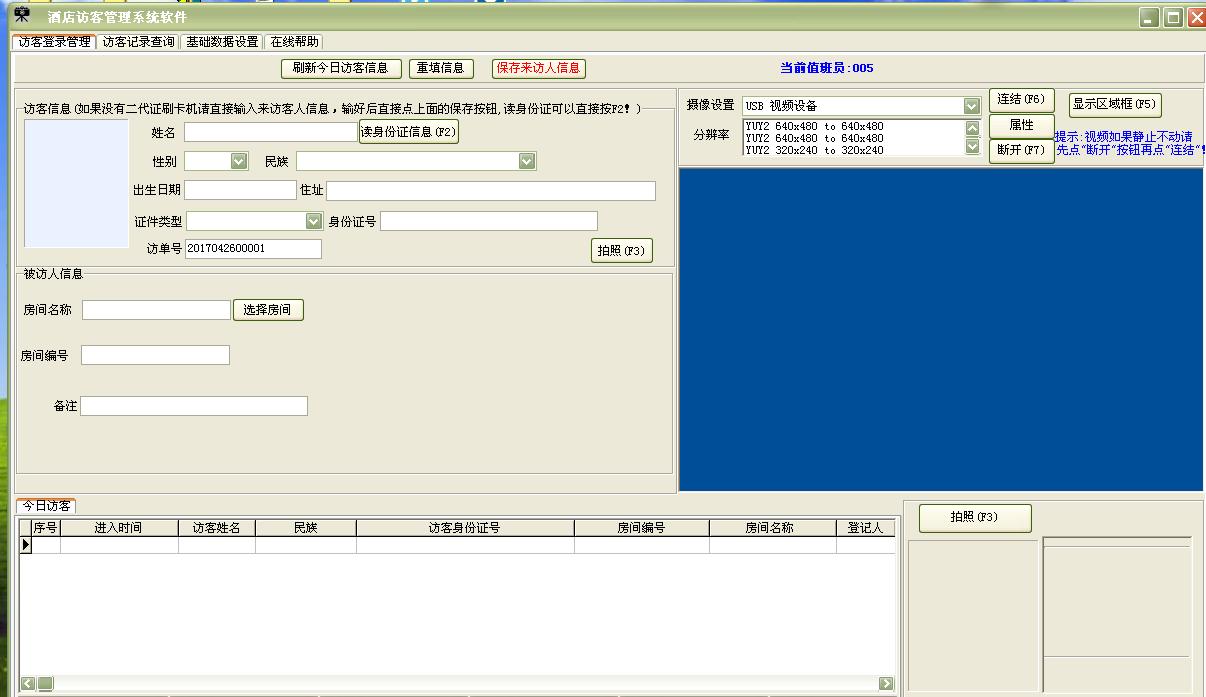Click 刷新今日访客信息 button
The width and height of the screenshot is (1206, 697).
[341, 68]
